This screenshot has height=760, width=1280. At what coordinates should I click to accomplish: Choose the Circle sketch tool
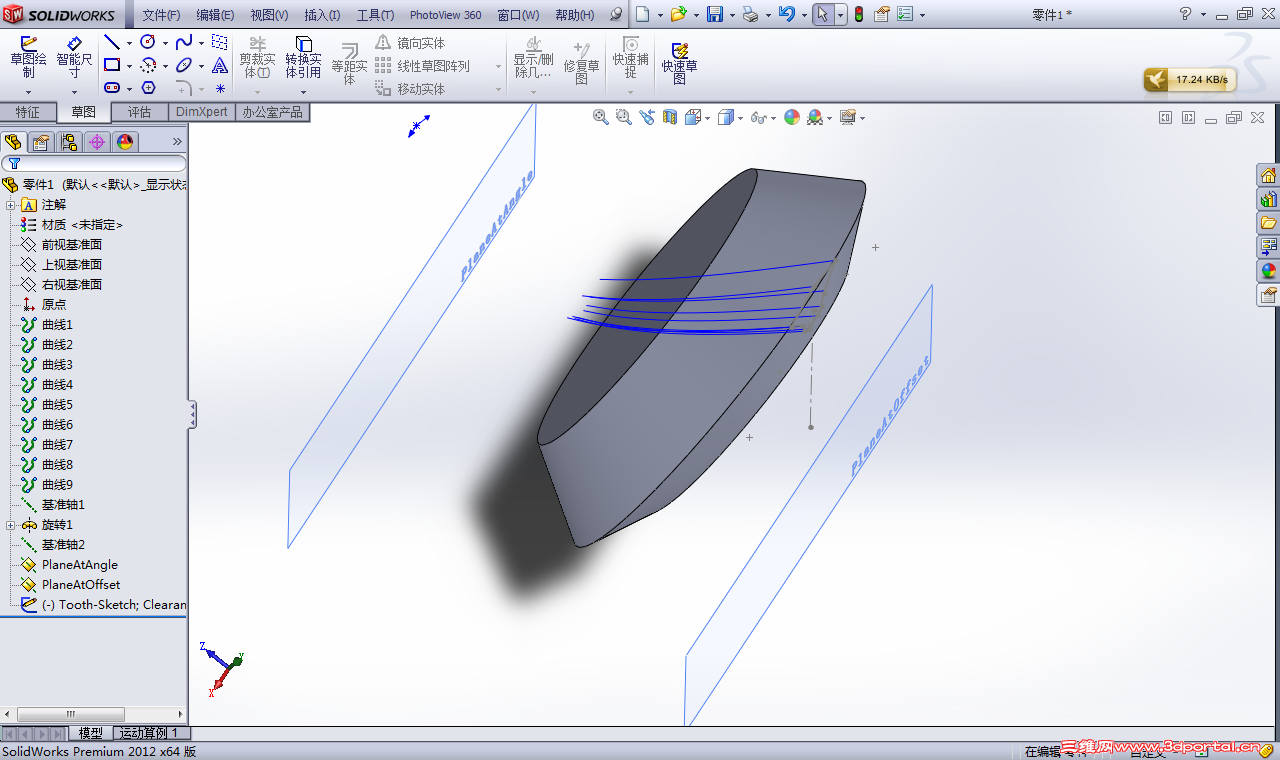coord(148,43)
